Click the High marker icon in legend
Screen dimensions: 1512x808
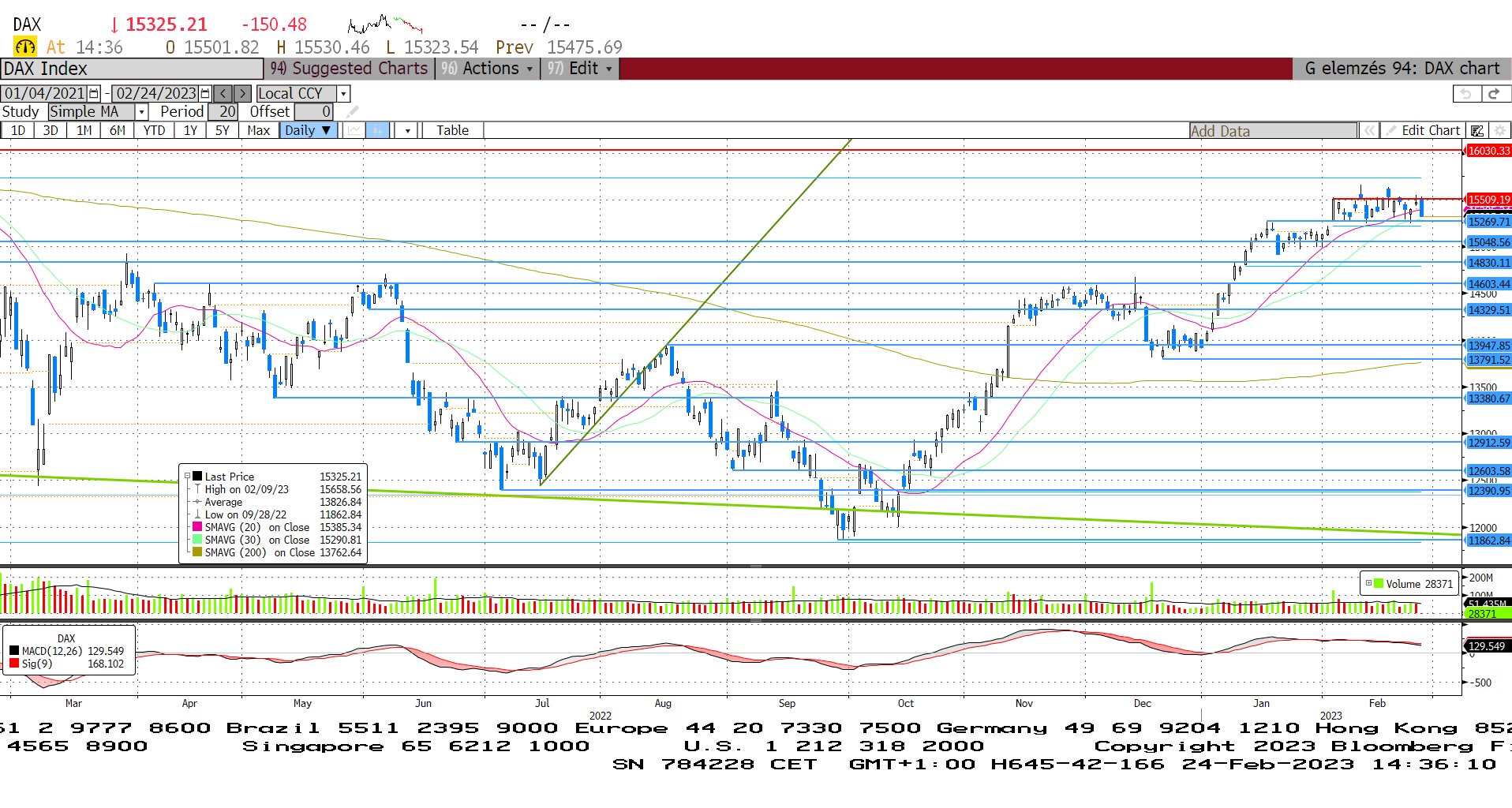(197, 489)
